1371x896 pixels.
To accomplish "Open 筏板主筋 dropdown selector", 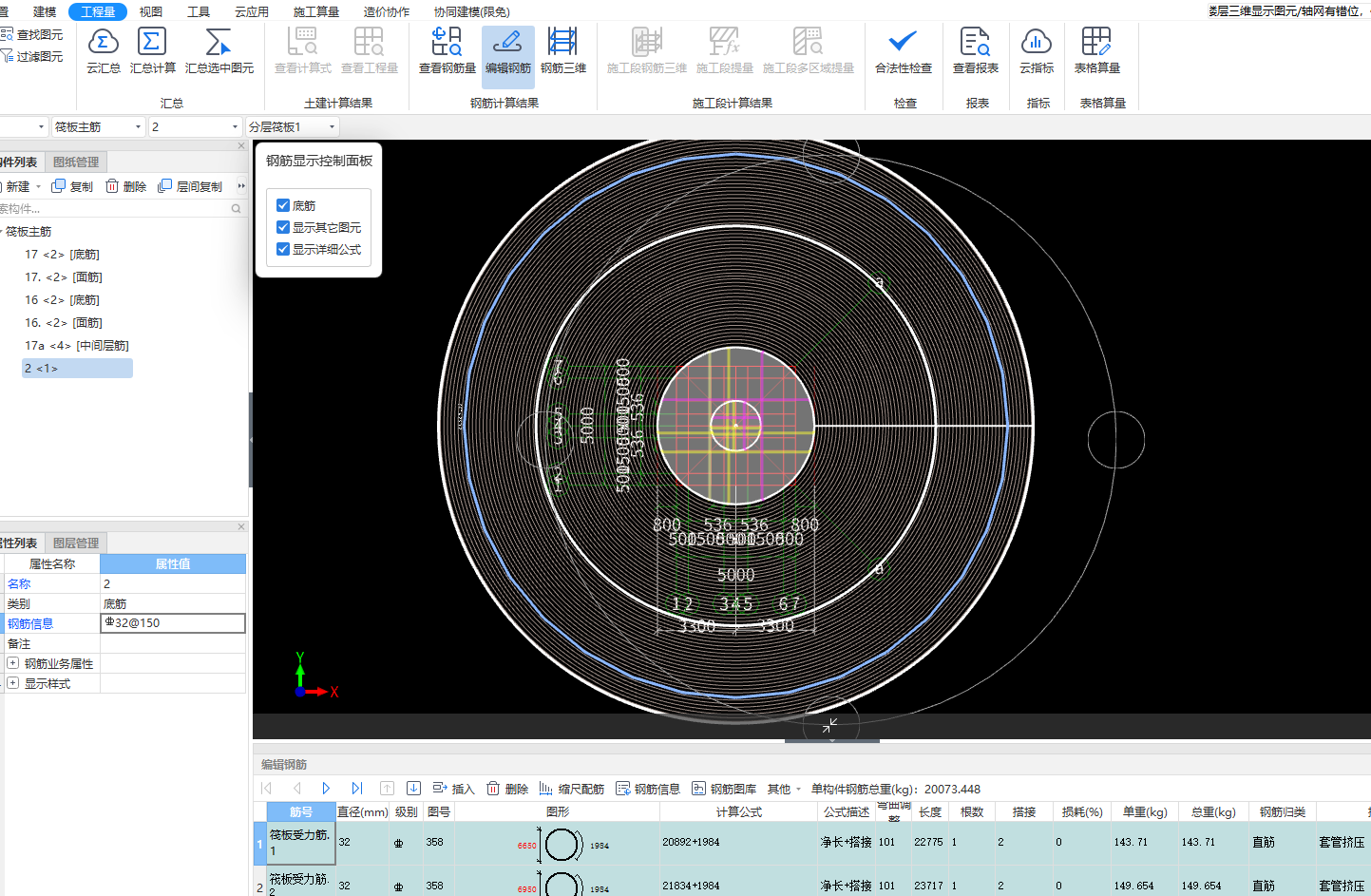I will [x=99, y=126].
